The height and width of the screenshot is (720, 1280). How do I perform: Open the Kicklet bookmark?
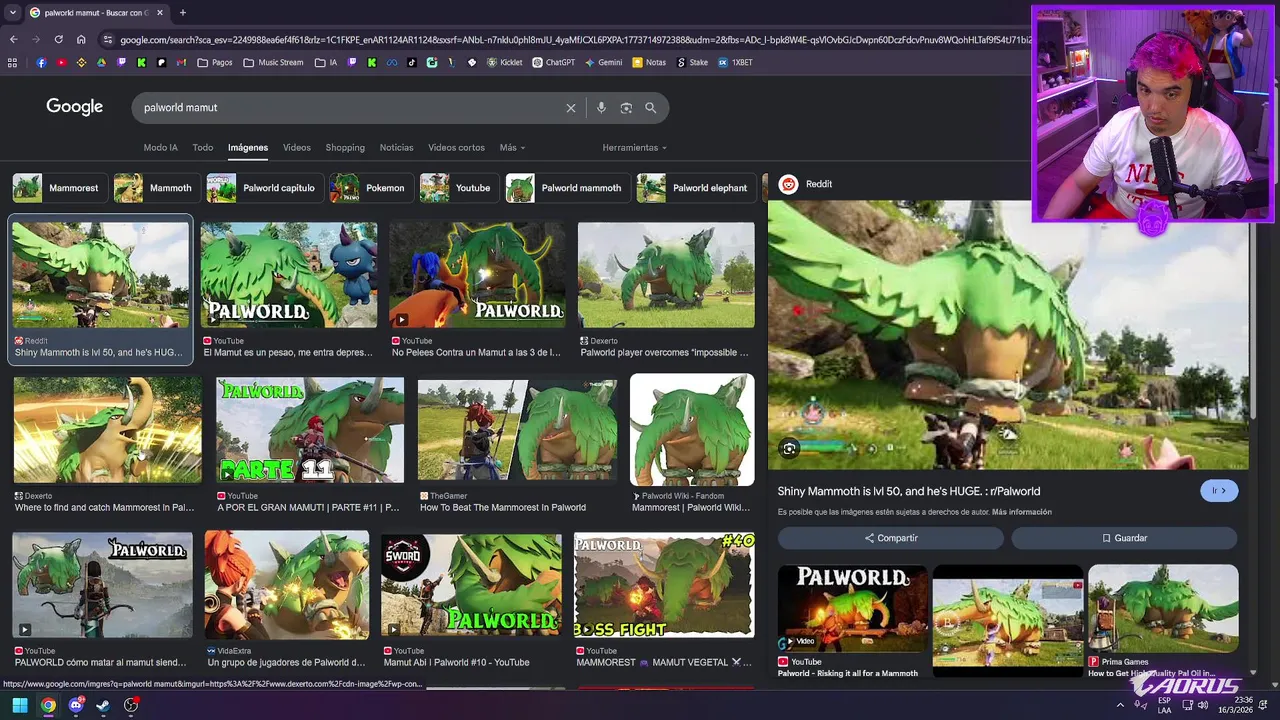pos(504,62)
